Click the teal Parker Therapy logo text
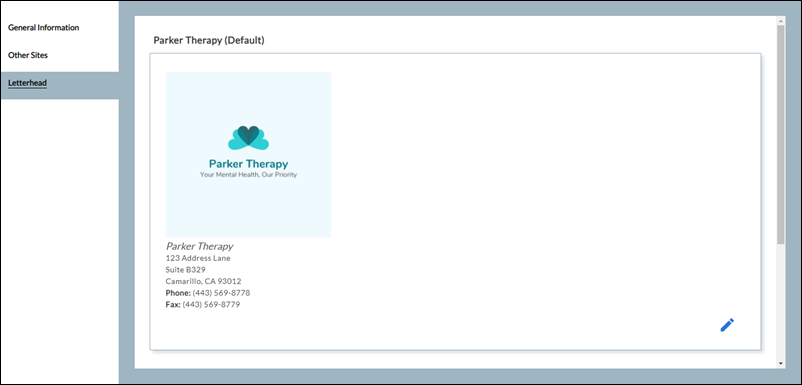802x385 pixels. tap(249, 164)
